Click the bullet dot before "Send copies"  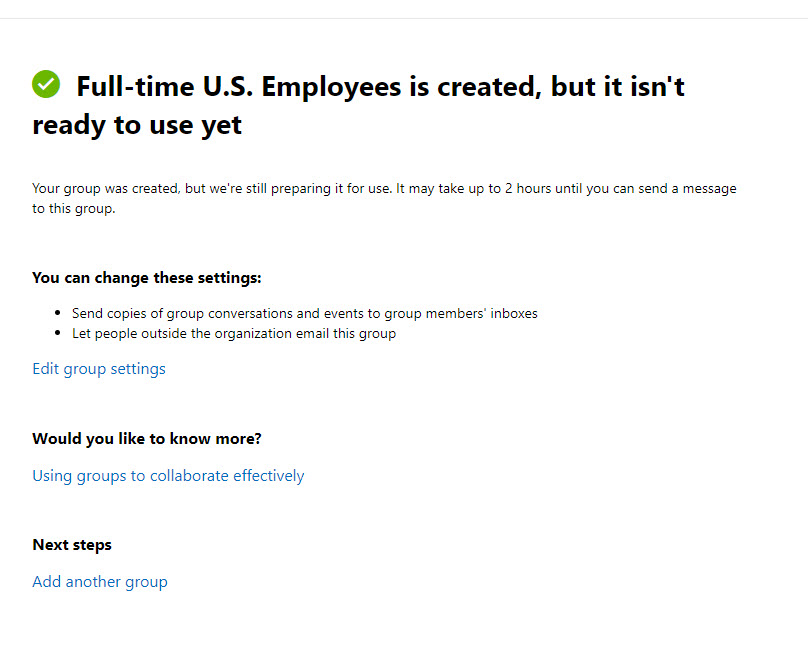click(x=61, y=314)
